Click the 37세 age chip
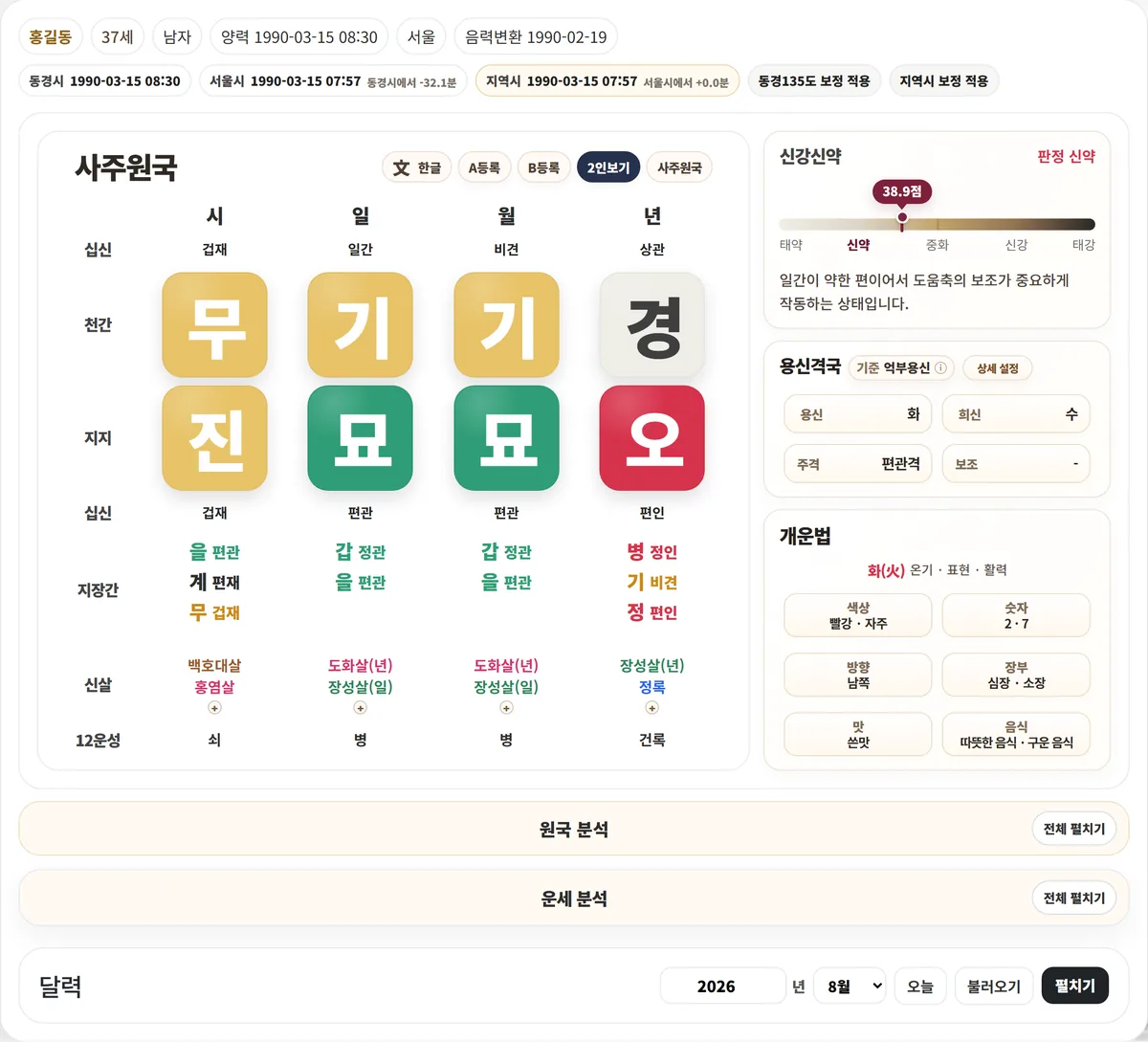Image resolution: width=1148 pixels, height=1042 pixels. [118, 37]
